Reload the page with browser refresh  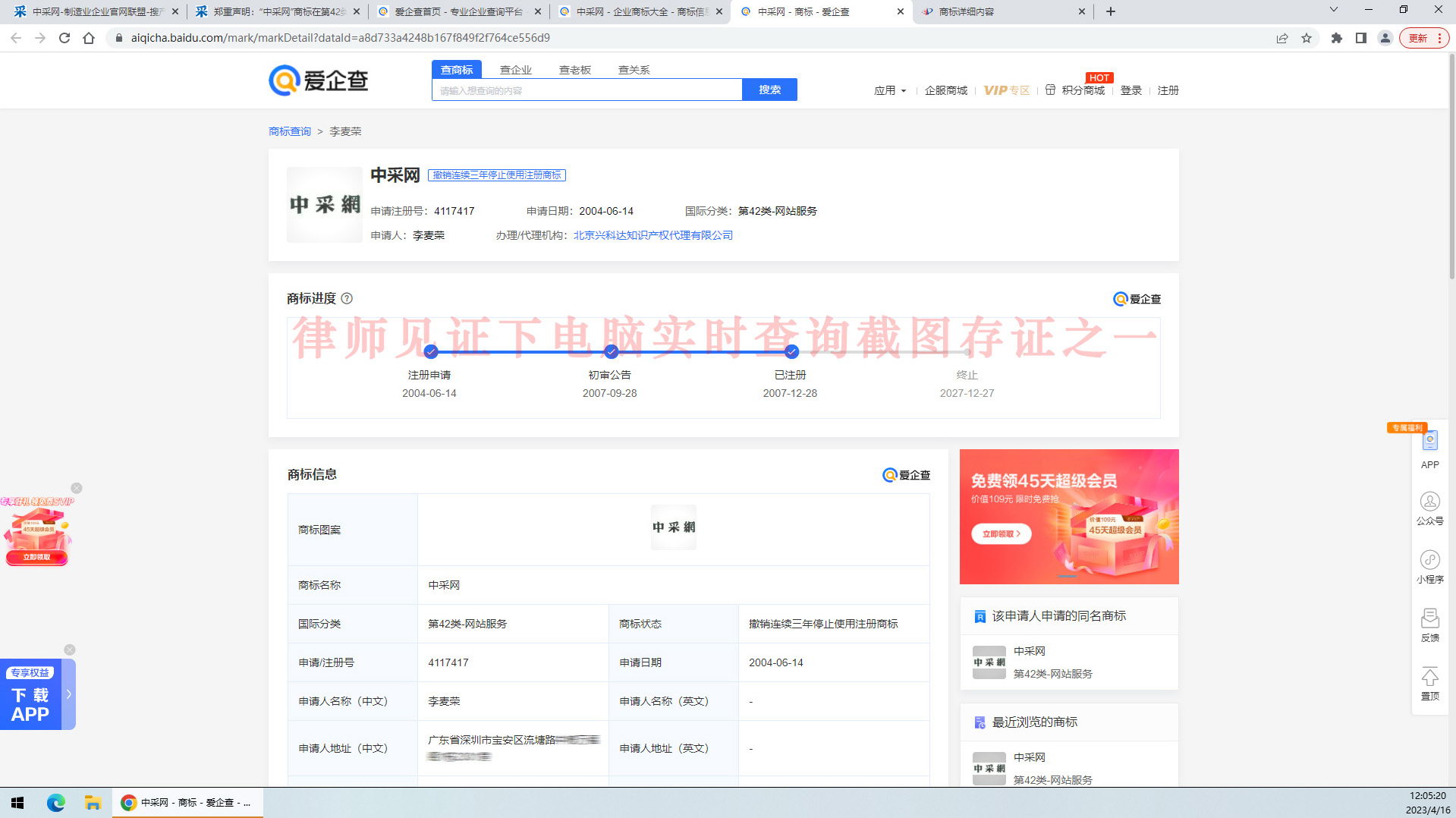(x=64, y=38)
